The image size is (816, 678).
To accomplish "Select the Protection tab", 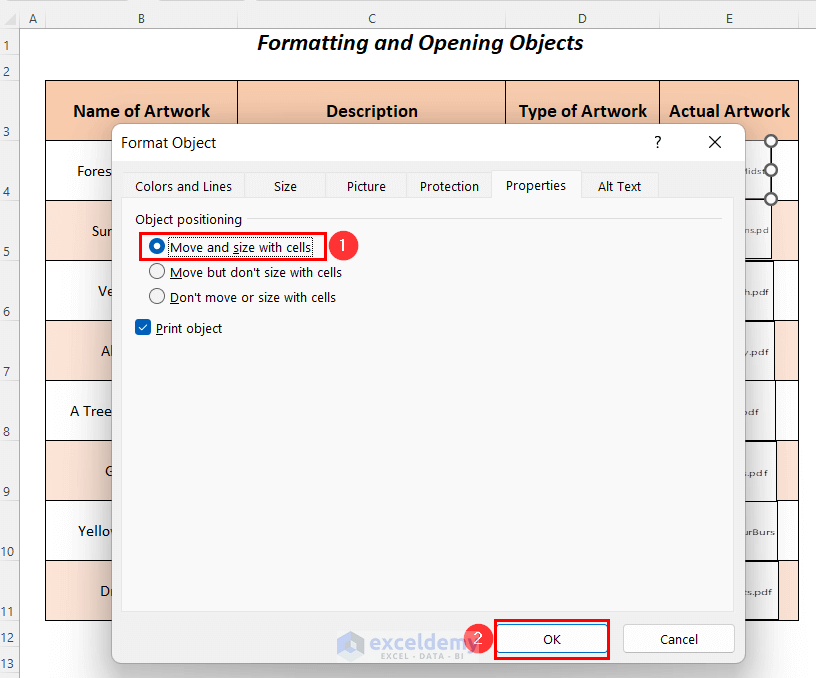I will [x=448, y=186].
